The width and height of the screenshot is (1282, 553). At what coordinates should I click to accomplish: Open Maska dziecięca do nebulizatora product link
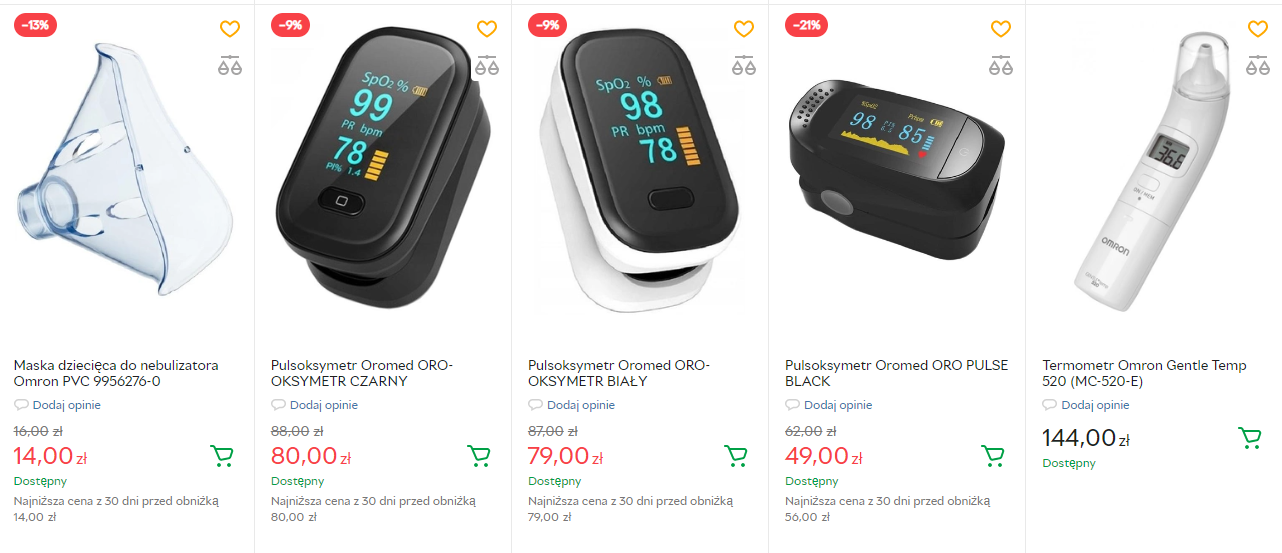point(116,373)
